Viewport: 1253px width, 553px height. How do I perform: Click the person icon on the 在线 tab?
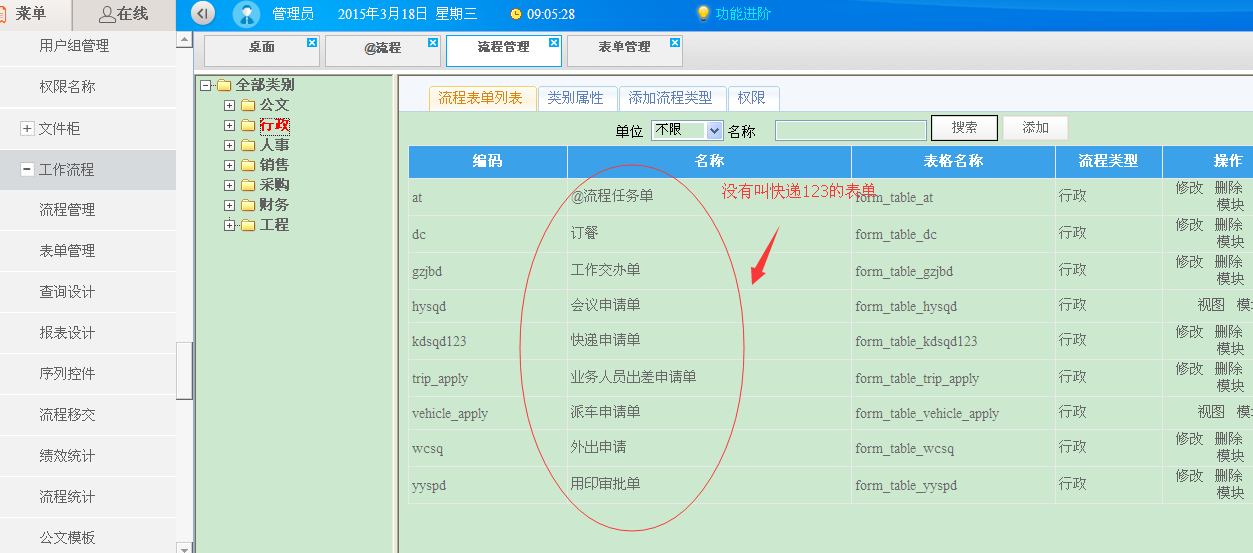pyautogui.click(x=107, y=13)
